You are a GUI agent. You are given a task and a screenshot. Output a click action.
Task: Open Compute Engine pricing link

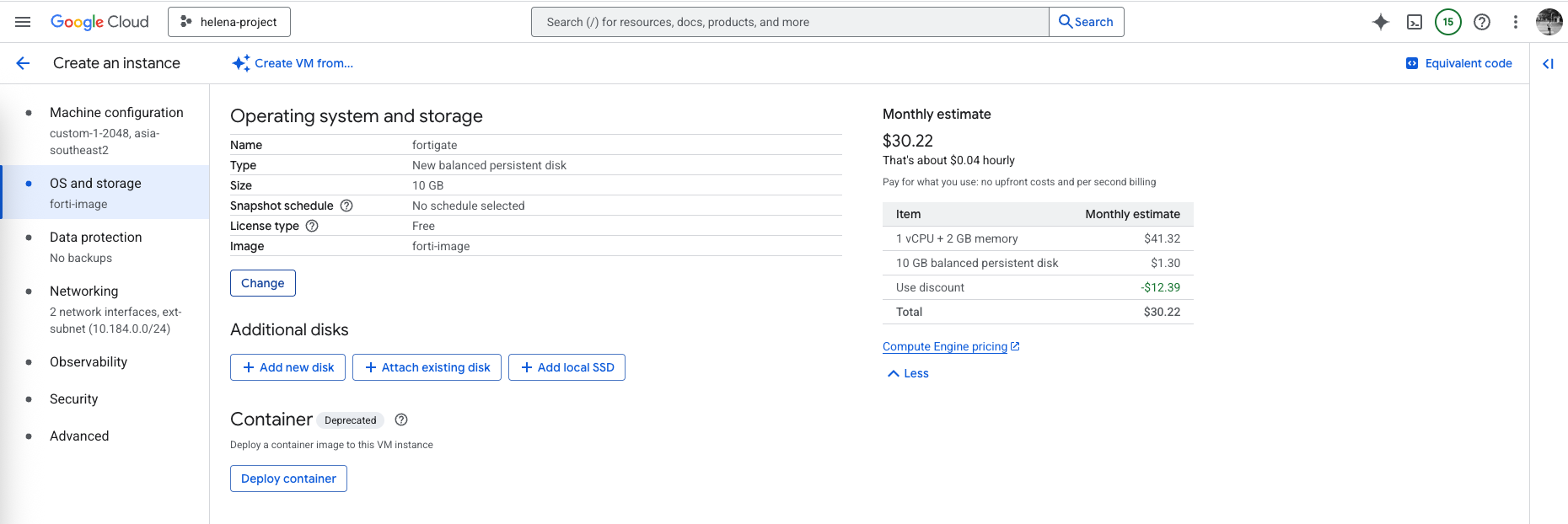[x=945, y=346]
